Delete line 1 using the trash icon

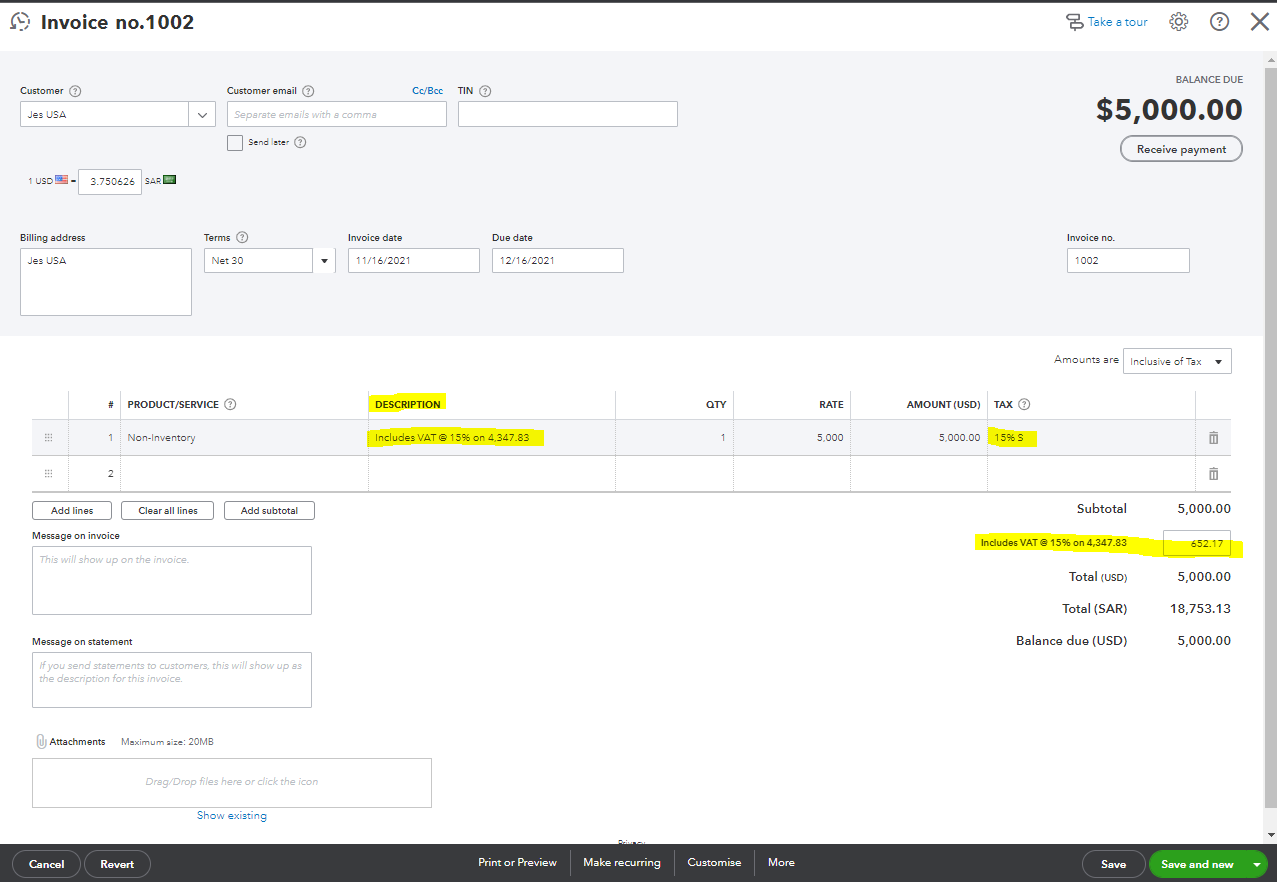[1213, 437]
